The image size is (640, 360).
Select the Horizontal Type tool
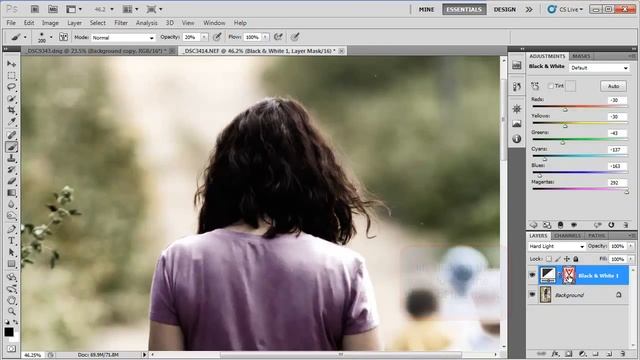pyautogui.click(x=11, y=241)
